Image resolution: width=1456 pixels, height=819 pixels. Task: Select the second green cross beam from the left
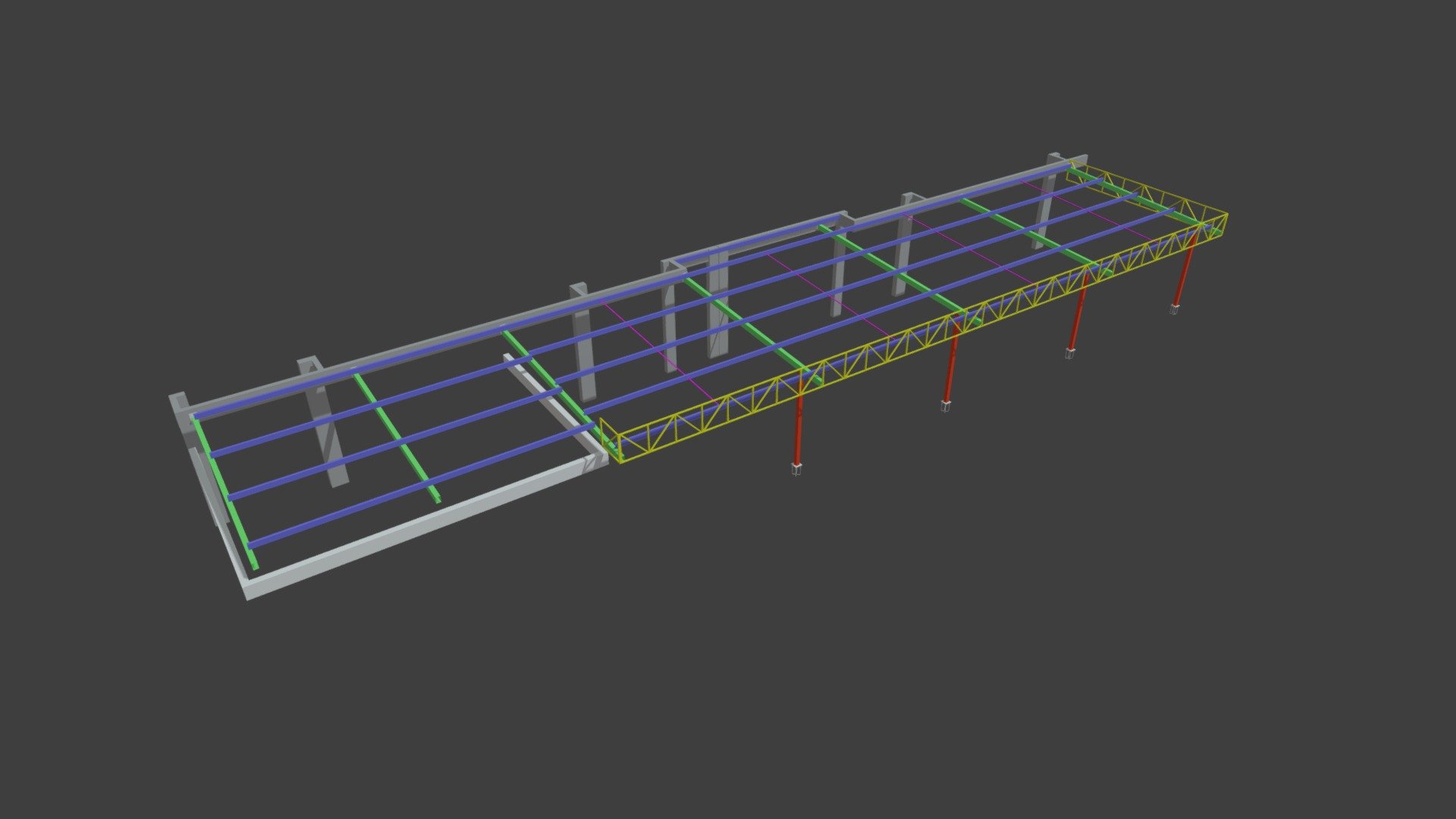point(397,438)
